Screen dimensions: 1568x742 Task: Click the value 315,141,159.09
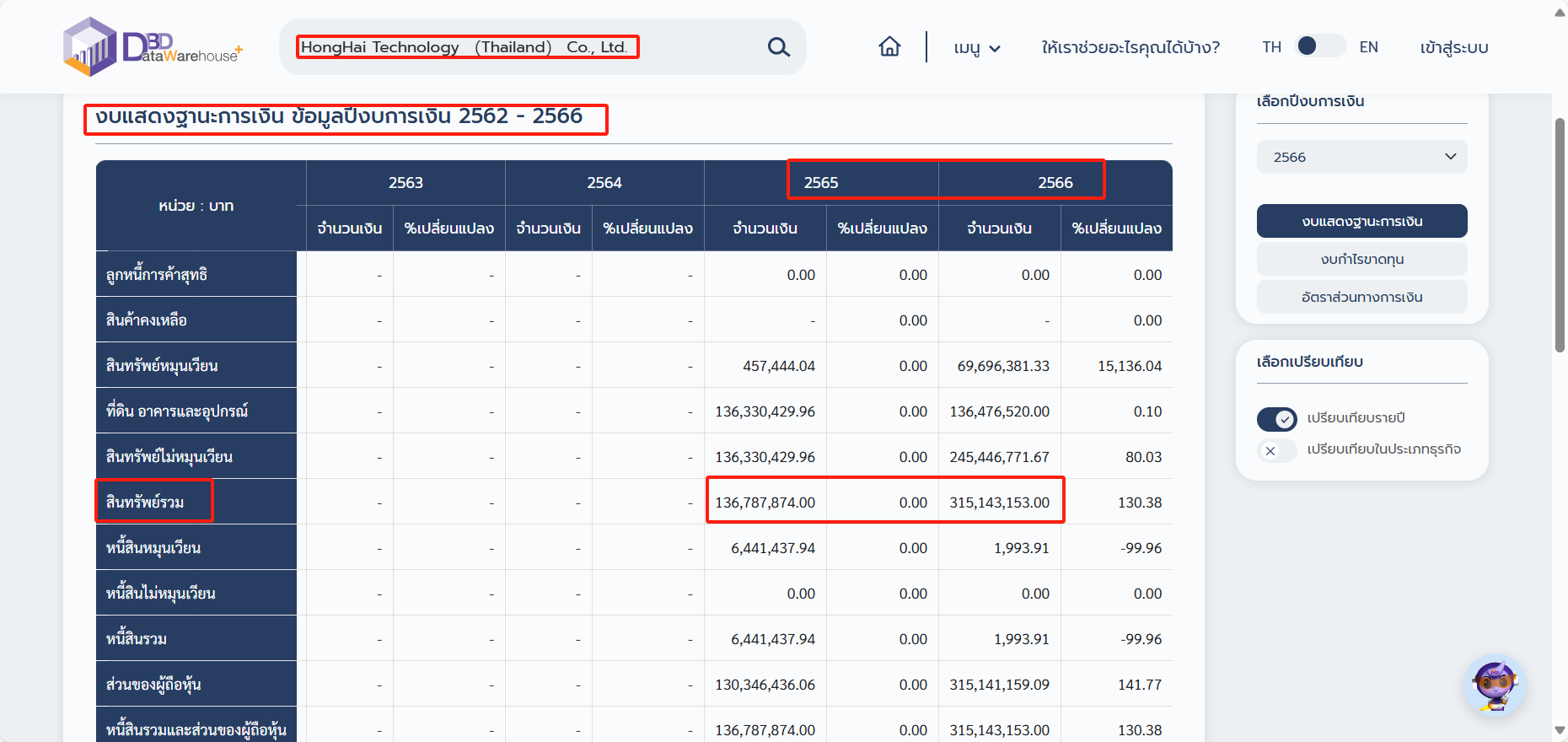click(x=1000, y=685)
